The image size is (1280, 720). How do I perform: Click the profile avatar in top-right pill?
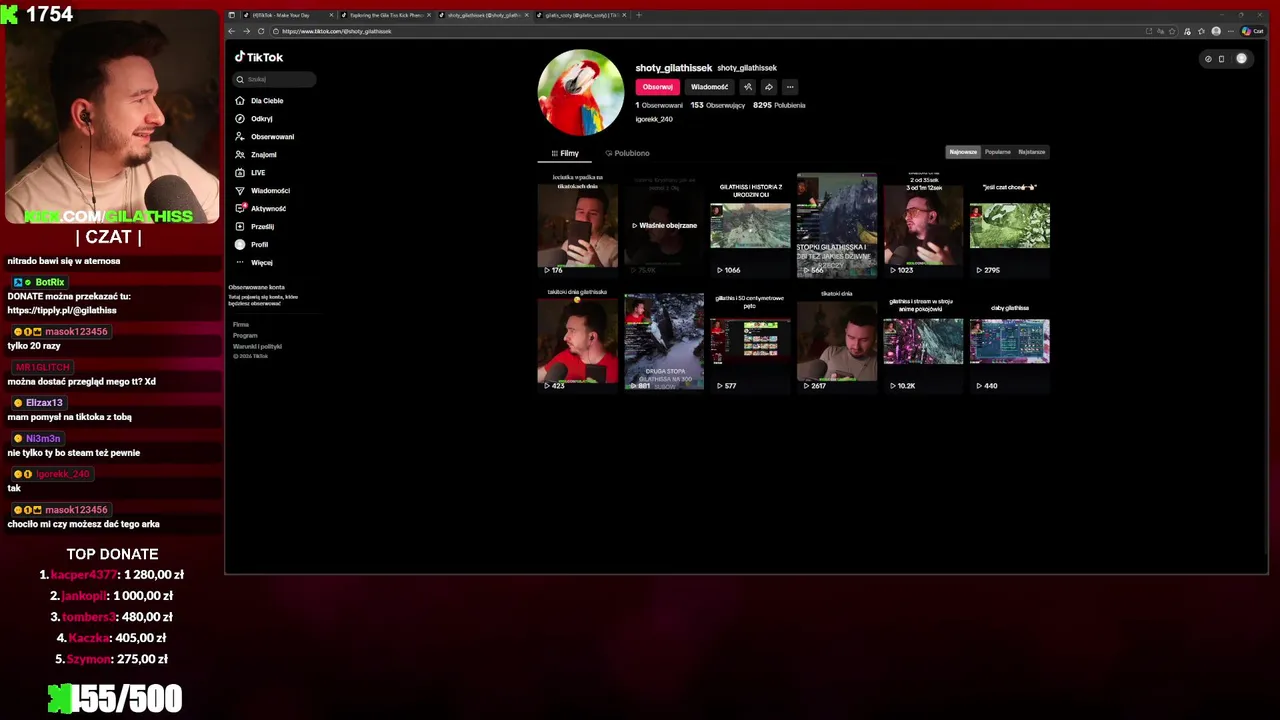tap(1241, 59)
